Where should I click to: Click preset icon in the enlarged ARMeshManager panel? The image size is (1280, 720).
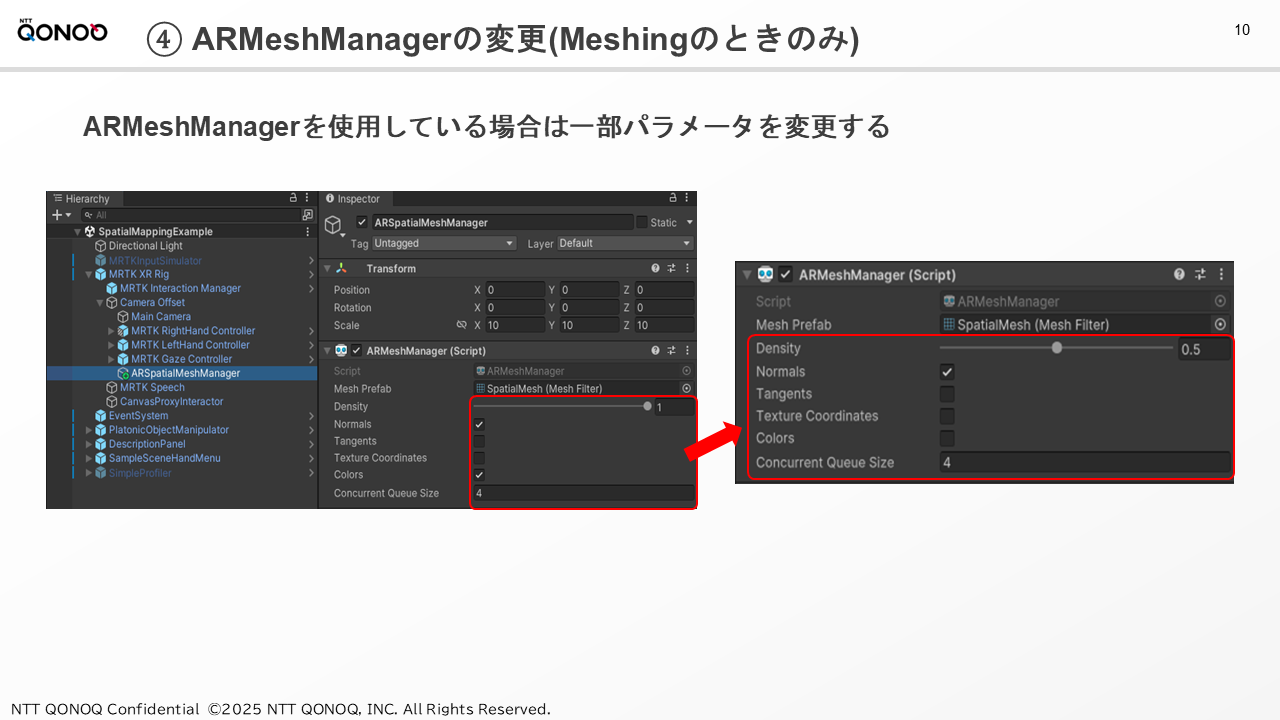click(1201, 274)
